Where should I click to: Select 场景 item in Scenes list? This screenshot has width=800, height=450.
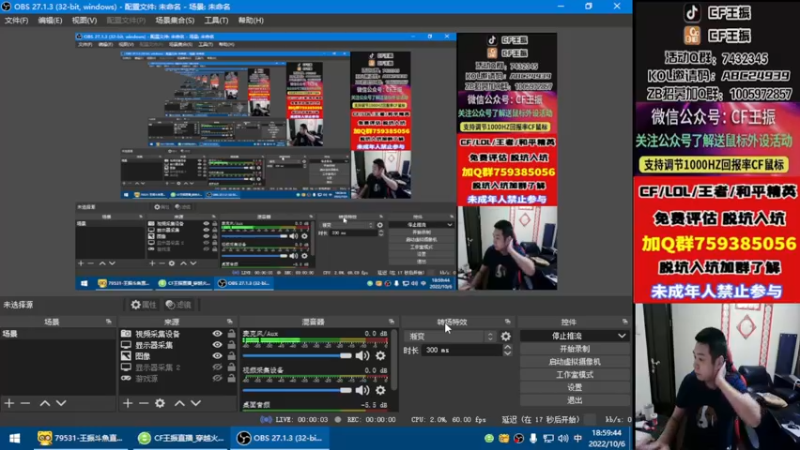tap(58, 334)
